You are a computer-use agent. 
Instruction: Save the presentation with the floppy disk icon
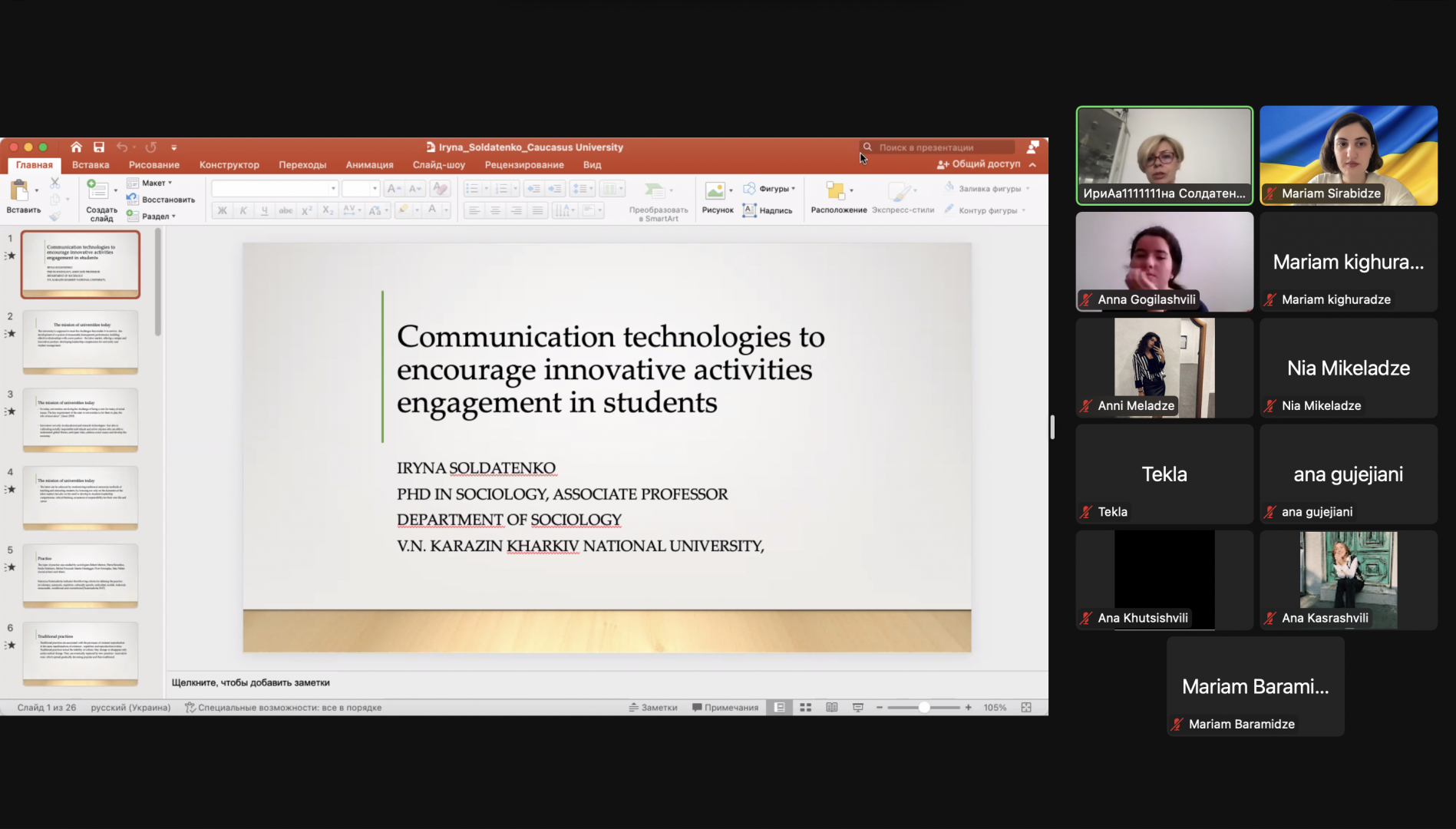pyautogui.click(x=99, y=147)
